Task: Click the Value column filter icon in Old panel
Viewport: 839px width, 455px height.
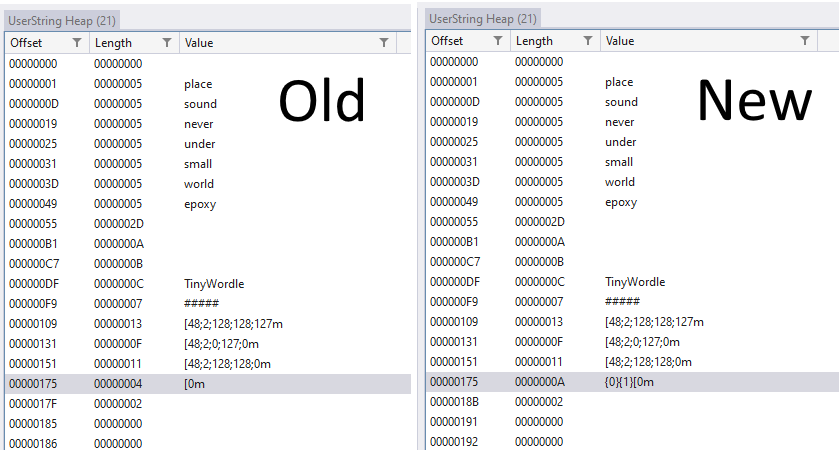Action: [x=384, y=43]
